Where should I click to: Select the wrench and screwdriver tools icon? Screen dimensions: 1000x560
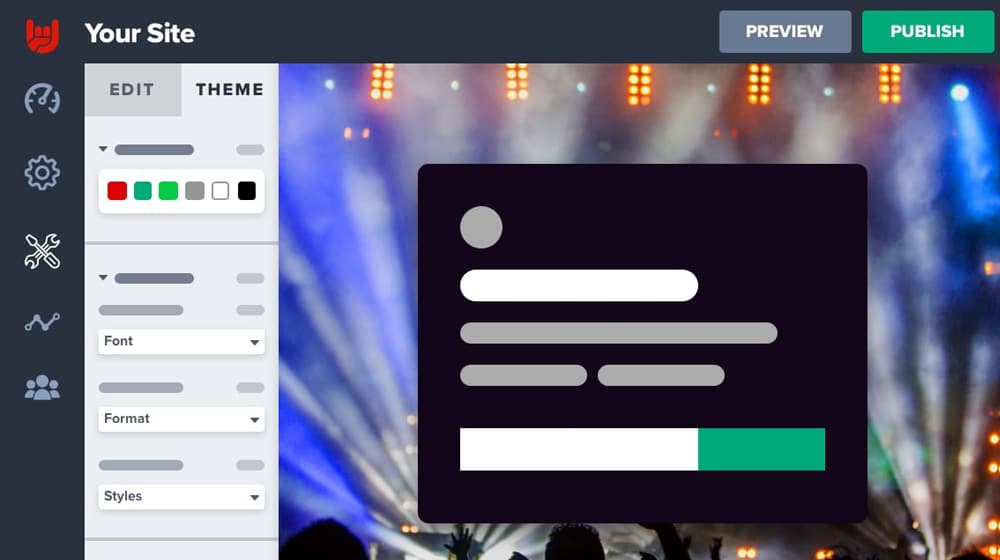pyautogui.click(x=43, y=251)
